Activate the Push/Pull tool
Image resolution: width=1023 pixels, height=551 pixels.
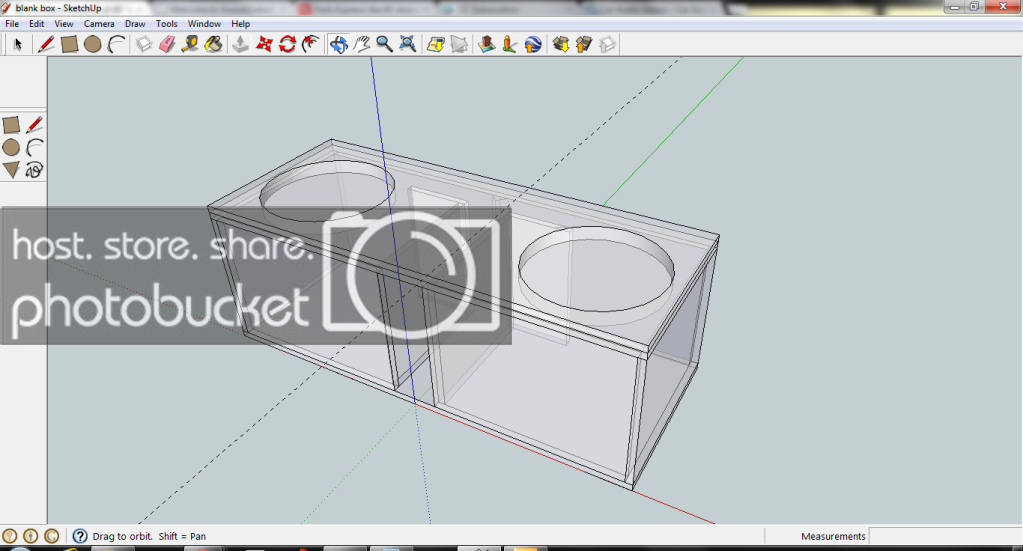tap(241, 44)
